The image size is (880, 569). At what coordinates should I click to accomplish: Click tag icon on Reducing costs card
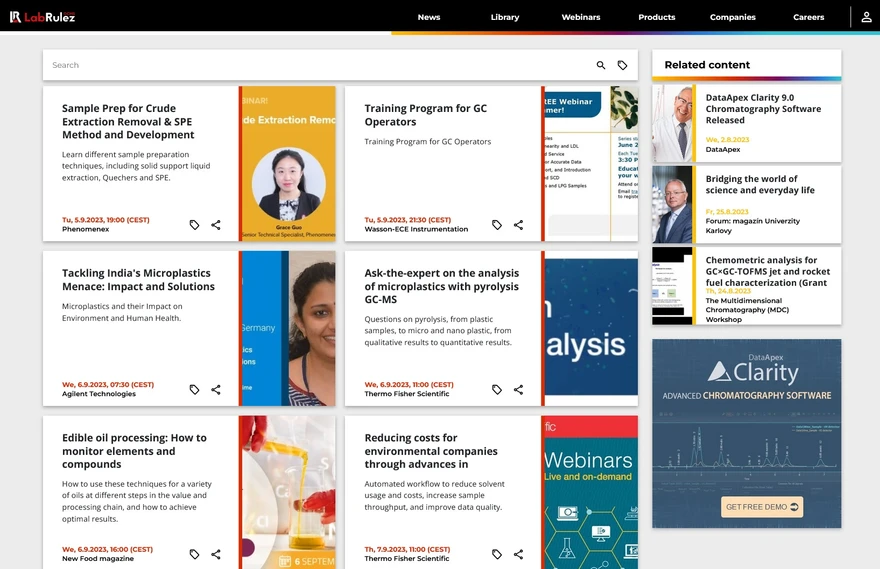tap(497, 554)
